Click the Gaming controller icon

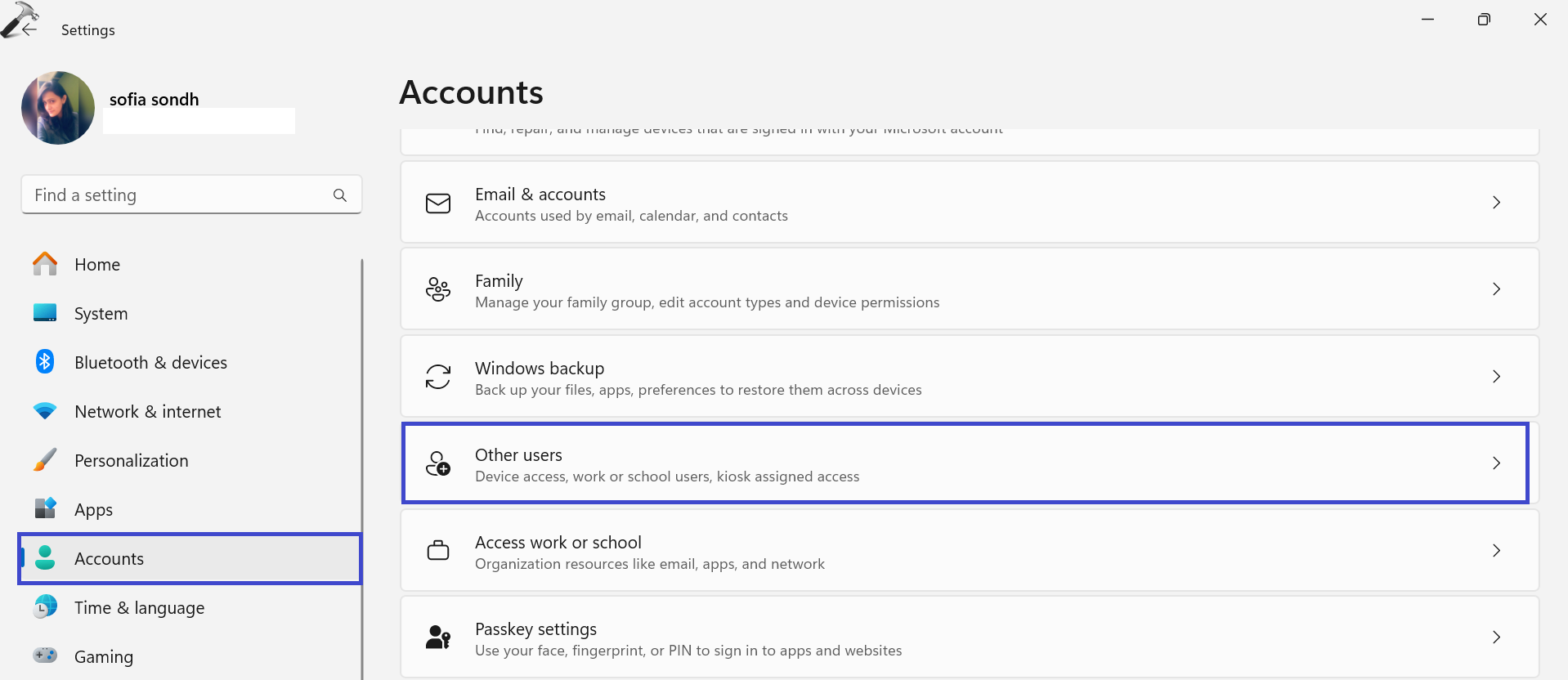coord(45,655)
